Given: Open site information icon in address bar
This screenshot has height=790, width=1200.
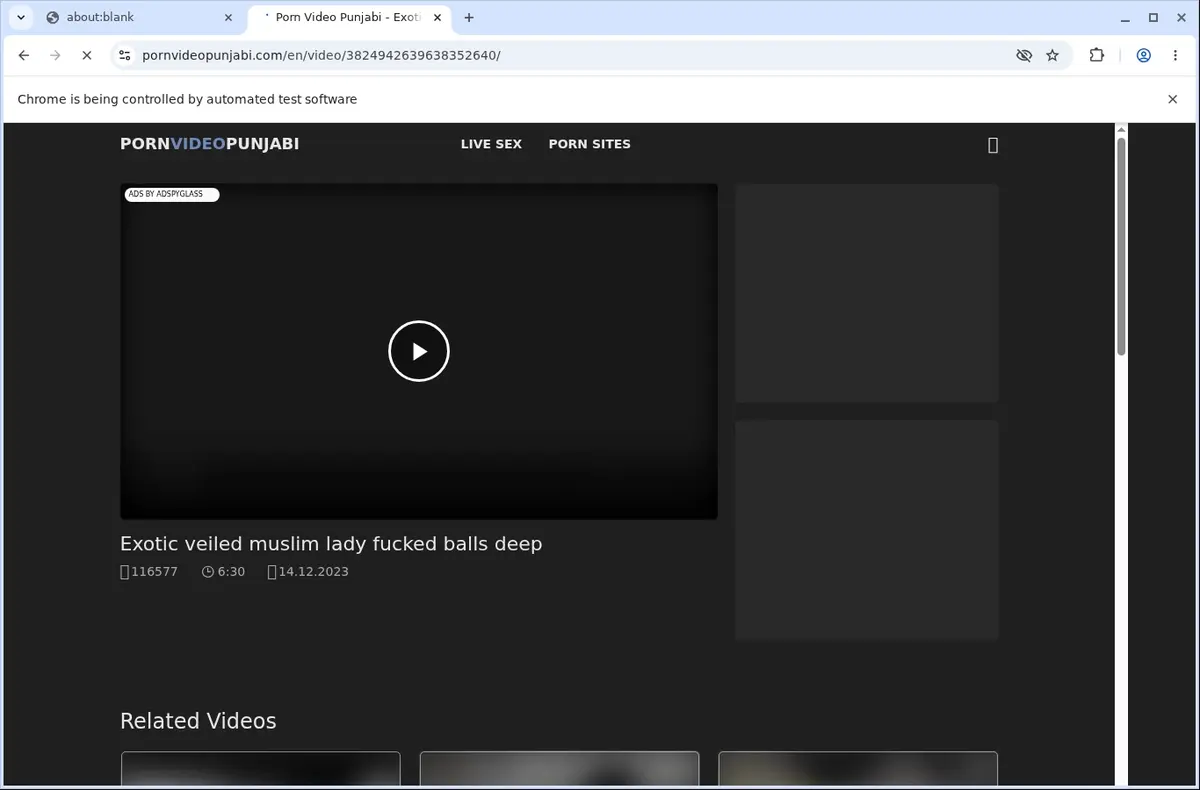Looking at the screenshot, I should 124,56.
